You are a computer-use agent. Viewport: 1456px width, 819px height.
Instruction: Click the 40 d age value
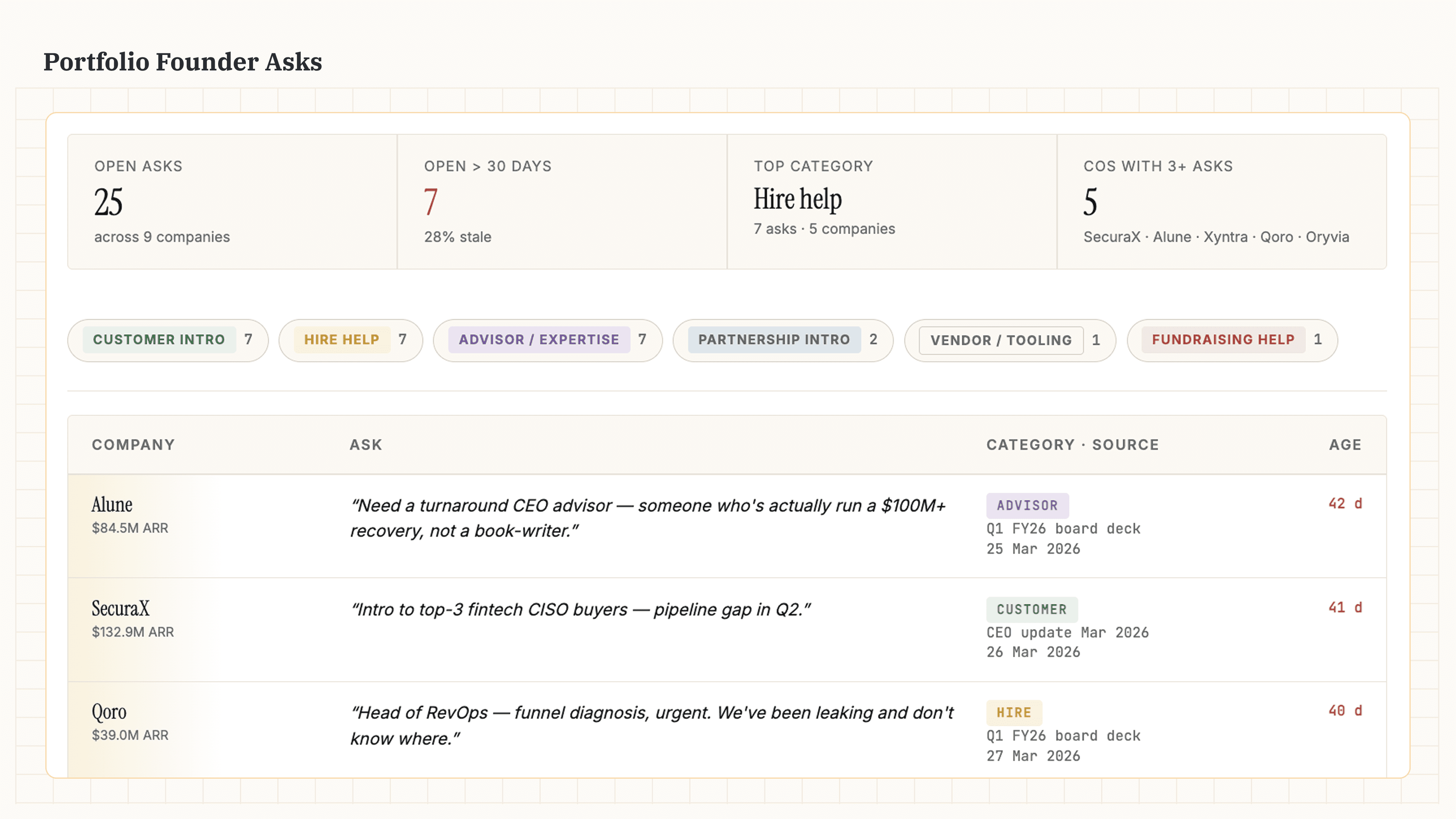click(1345, 711)
